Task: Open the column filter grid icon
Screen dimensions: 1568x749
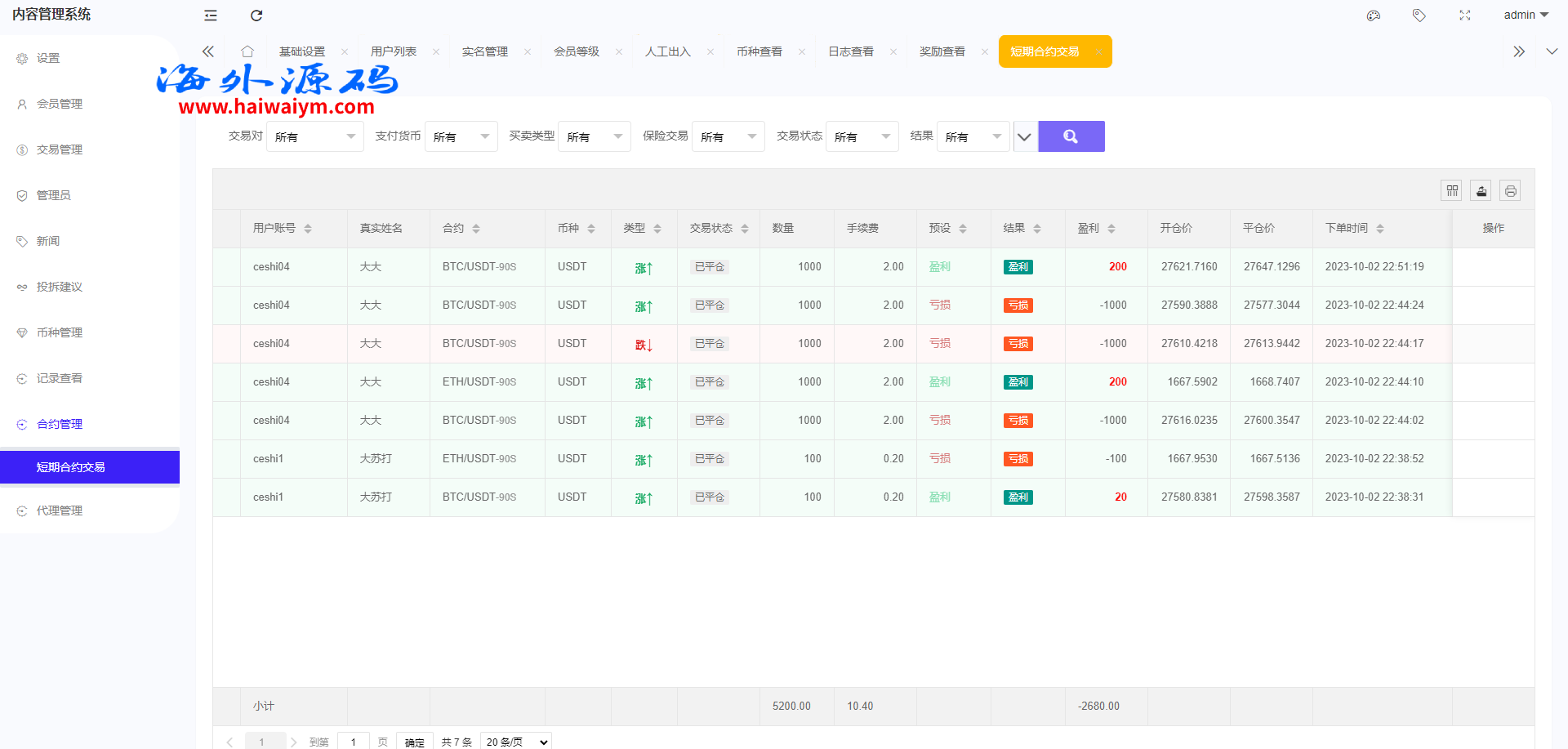Action: coord(1451,191)
